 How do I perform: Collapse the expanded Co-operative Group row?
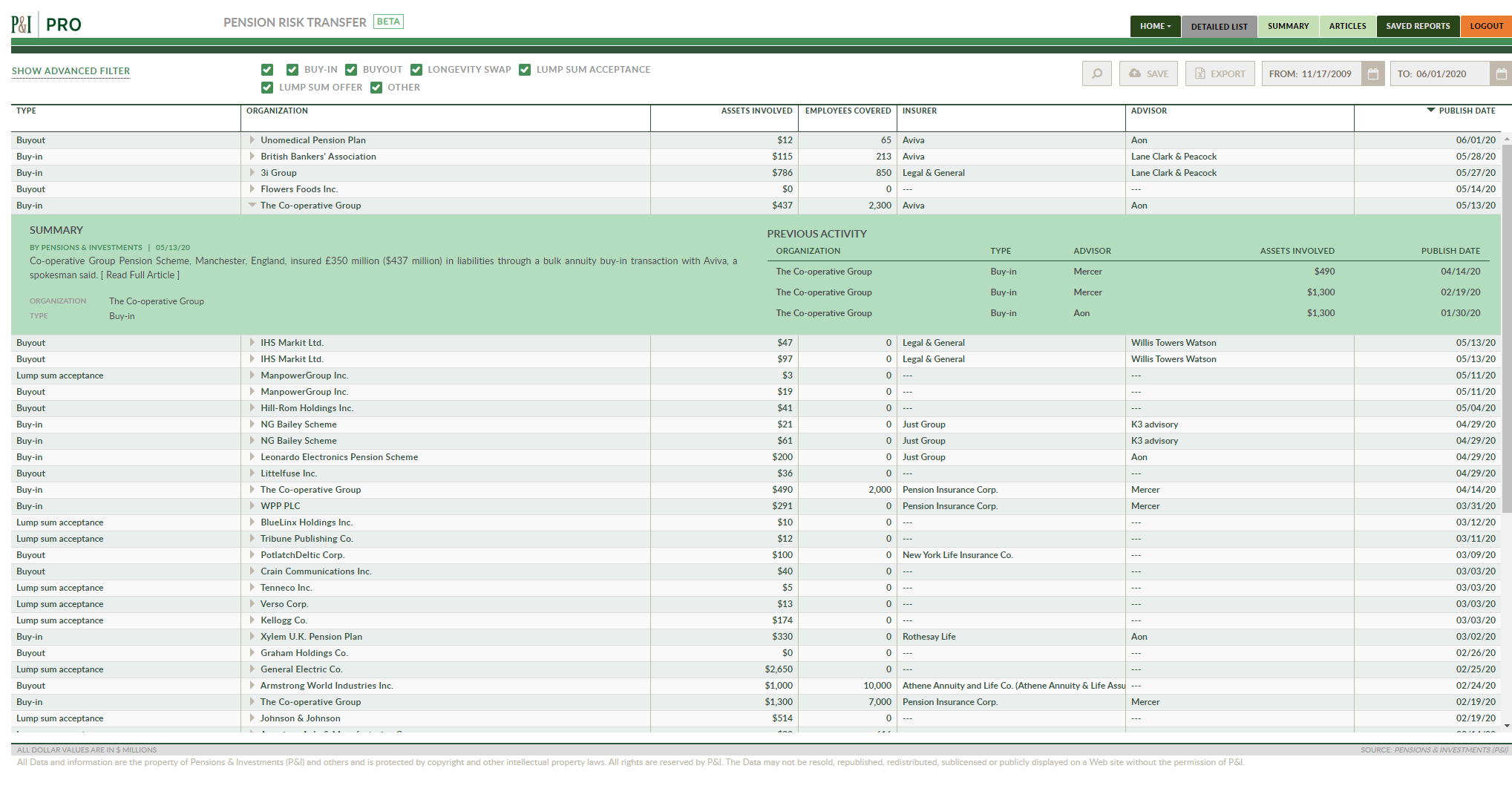coord(252,206)
